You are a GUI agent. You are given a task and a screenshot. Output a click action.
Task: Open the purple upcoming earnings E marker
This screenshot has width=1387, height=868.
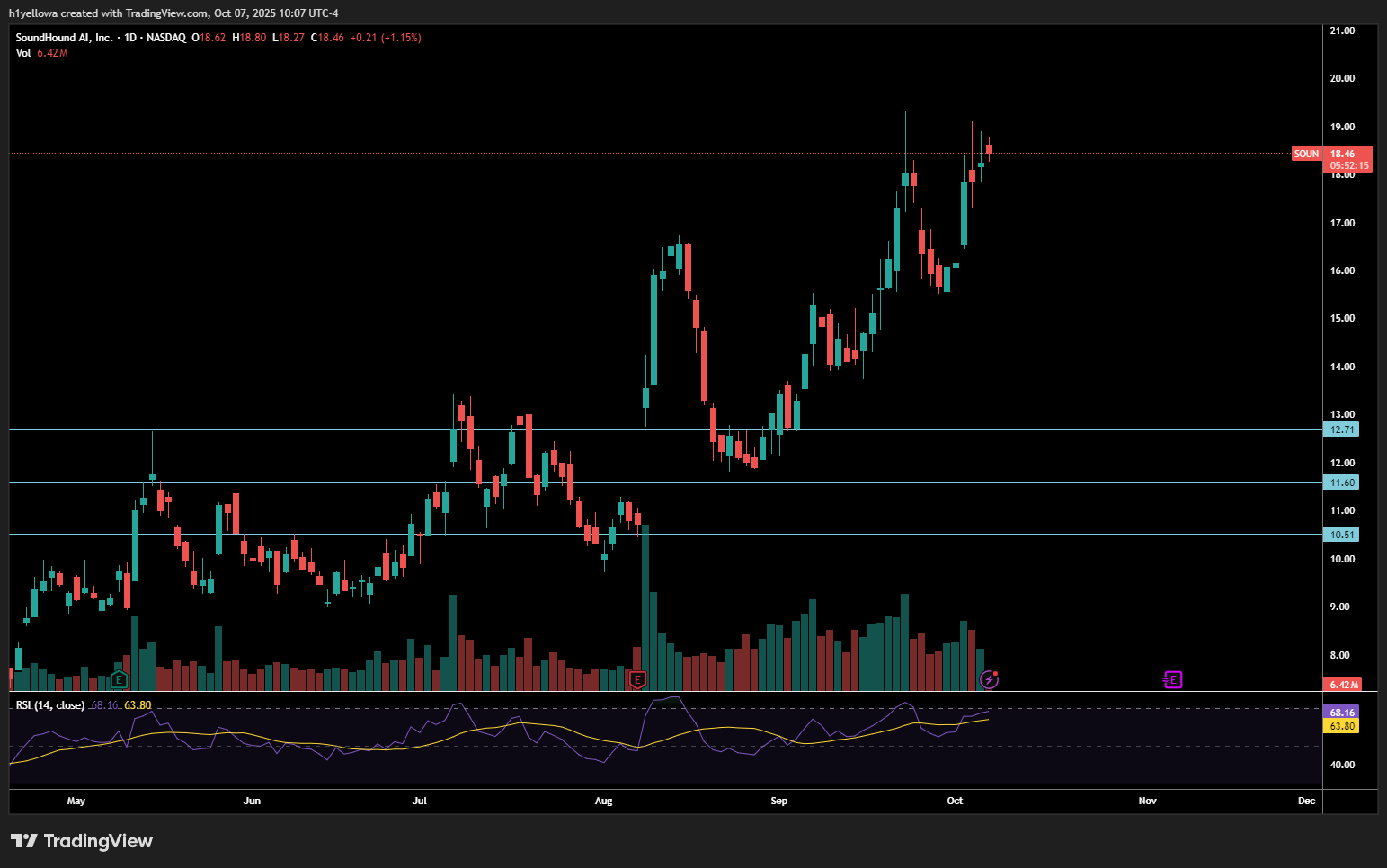(x=1172, y=680)
